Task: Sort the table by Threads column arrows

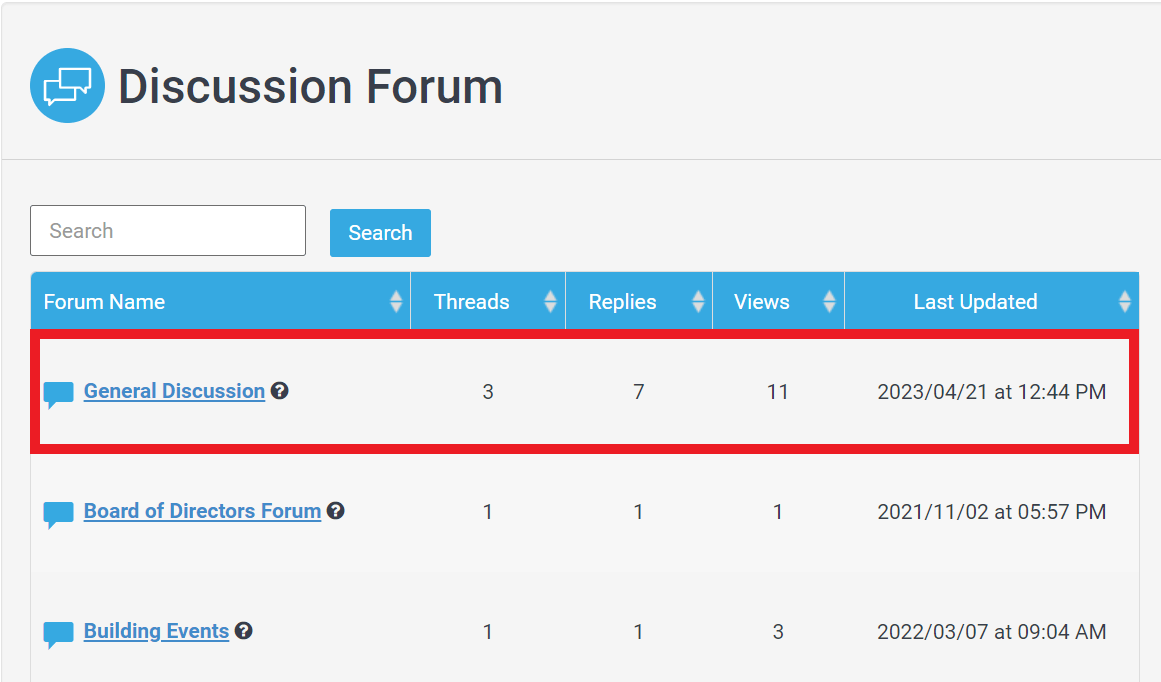Action: pyautogui.click(x=550, y=301)
